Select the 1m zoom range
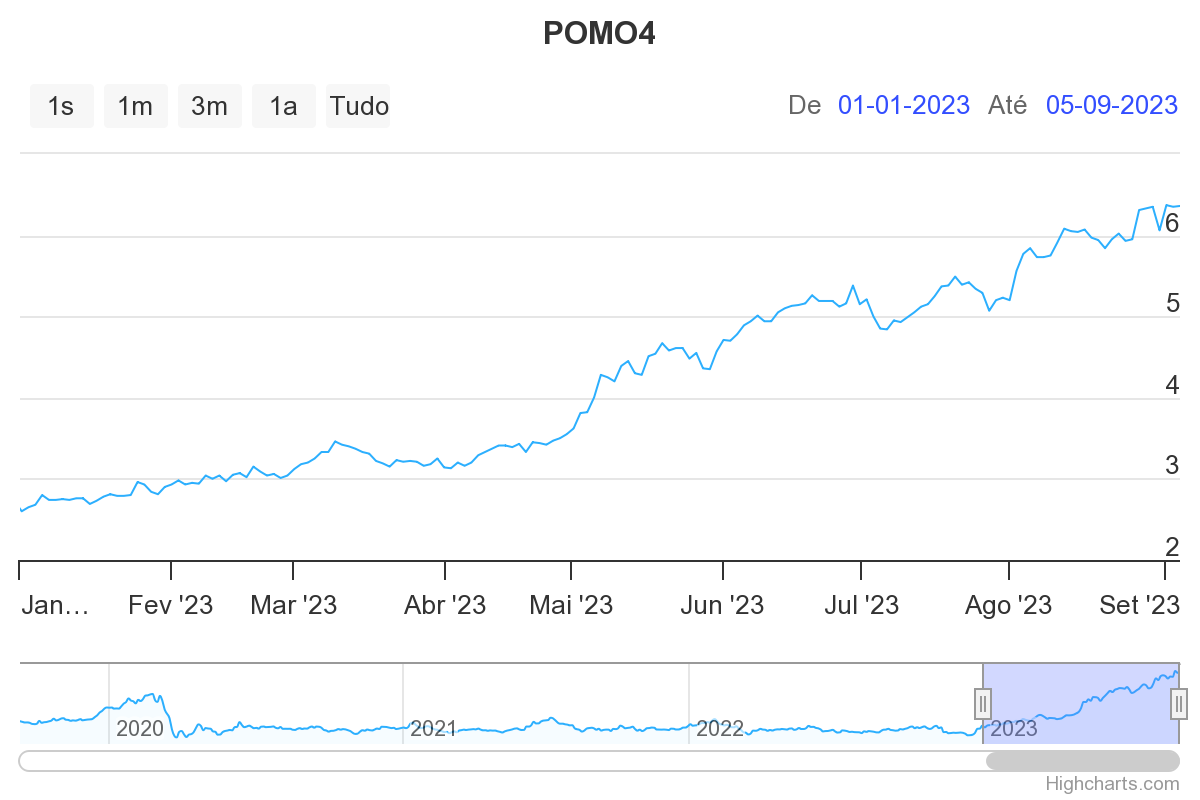This screenshot has height=800, width=1200. [135, 106]
